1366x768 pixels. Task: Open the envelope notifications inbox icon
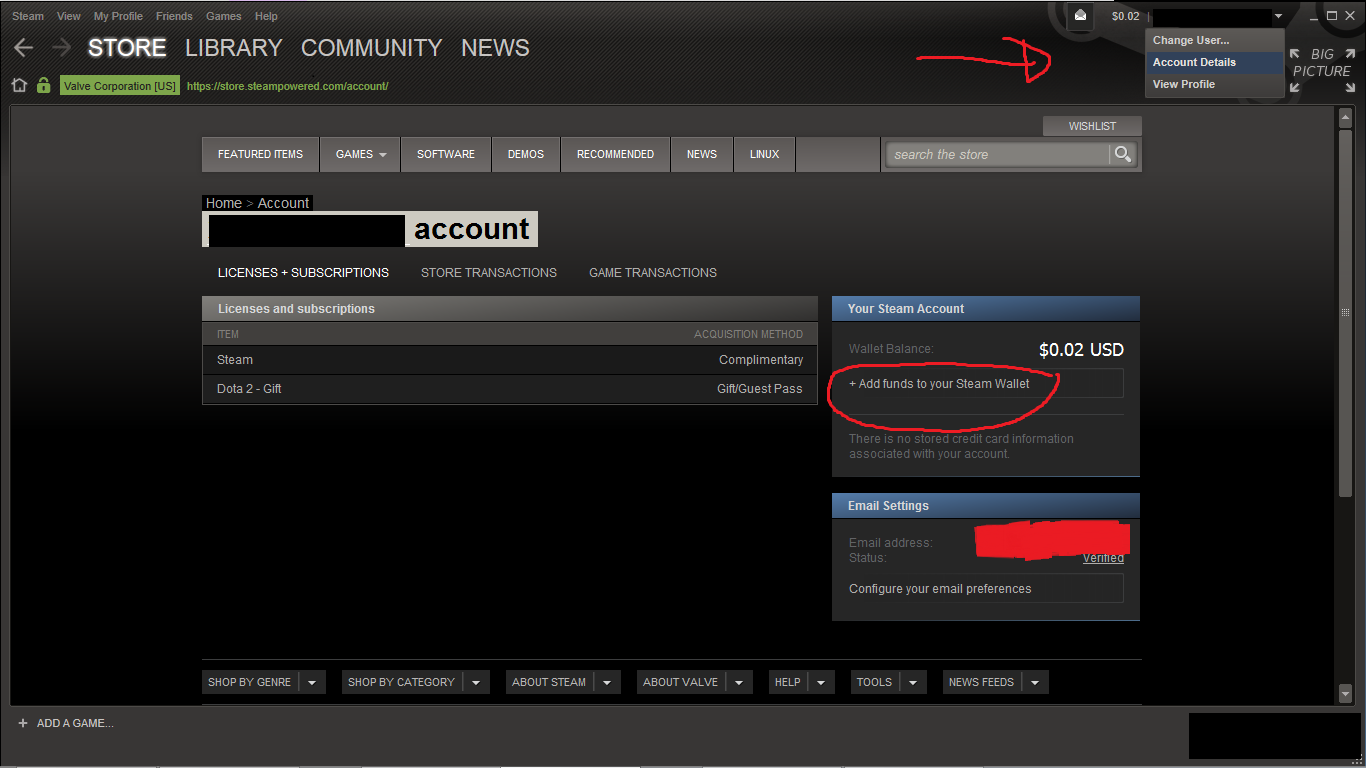coord(1080,16)
